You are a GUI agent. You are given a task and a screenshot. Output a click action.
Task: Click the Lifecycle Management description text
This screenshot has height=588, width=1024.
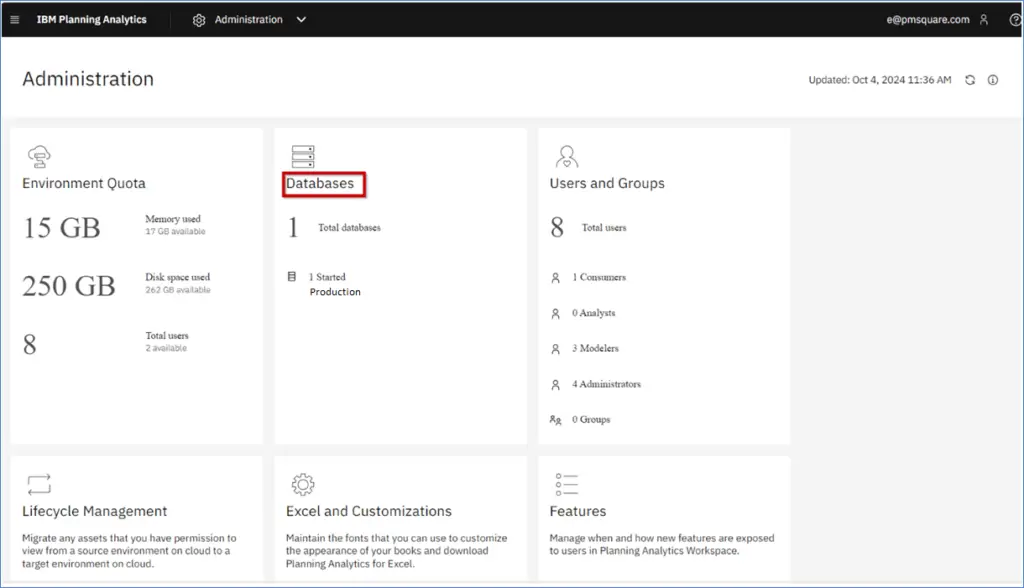tap(129, 551)
